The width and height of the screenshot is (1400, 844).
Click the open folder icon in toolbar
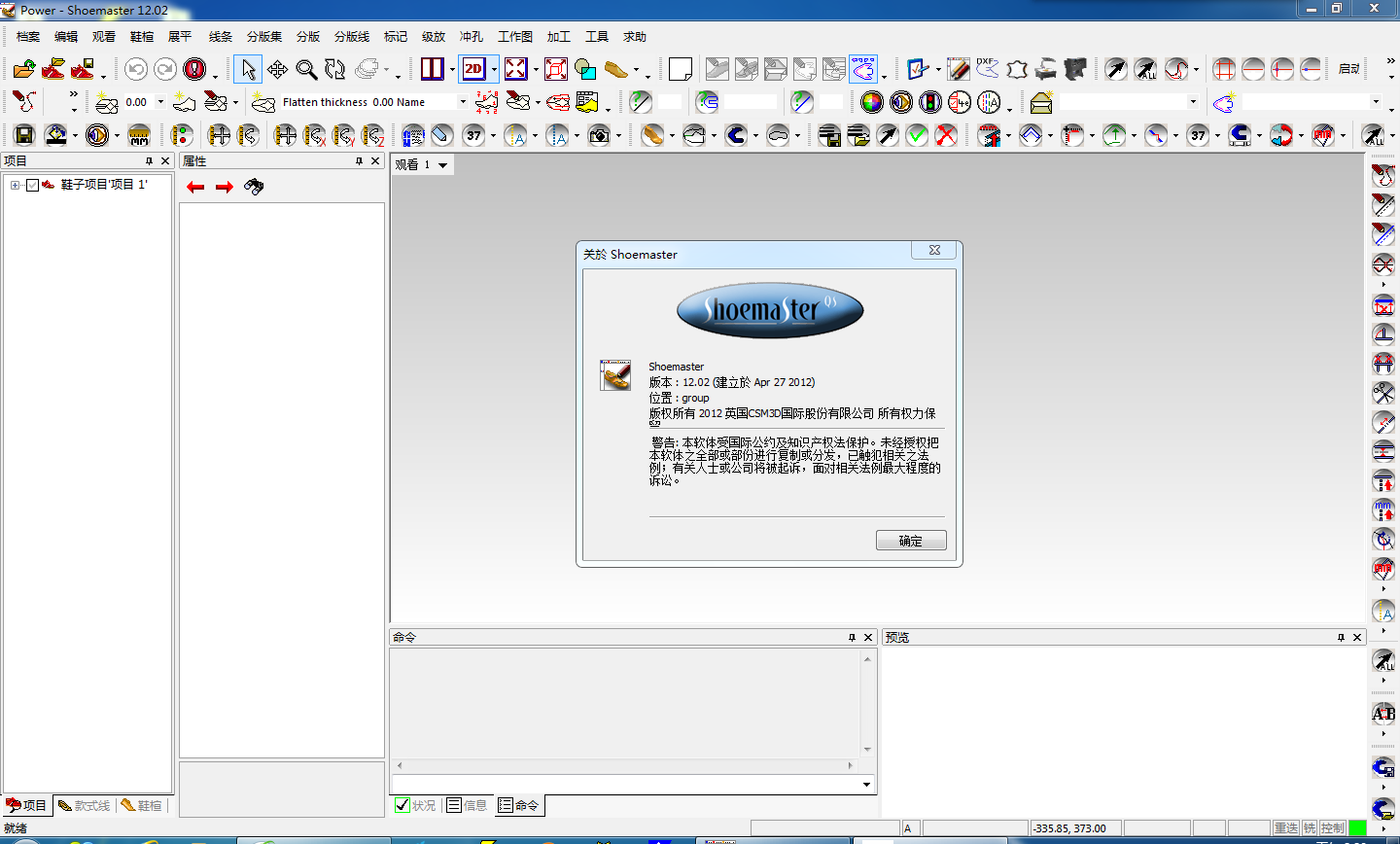[x=24, y=69]
